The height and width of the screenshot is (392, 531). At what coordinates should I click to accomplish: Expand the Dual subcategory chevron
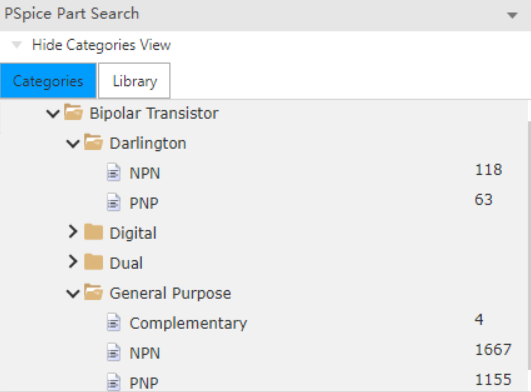[72, 262]
